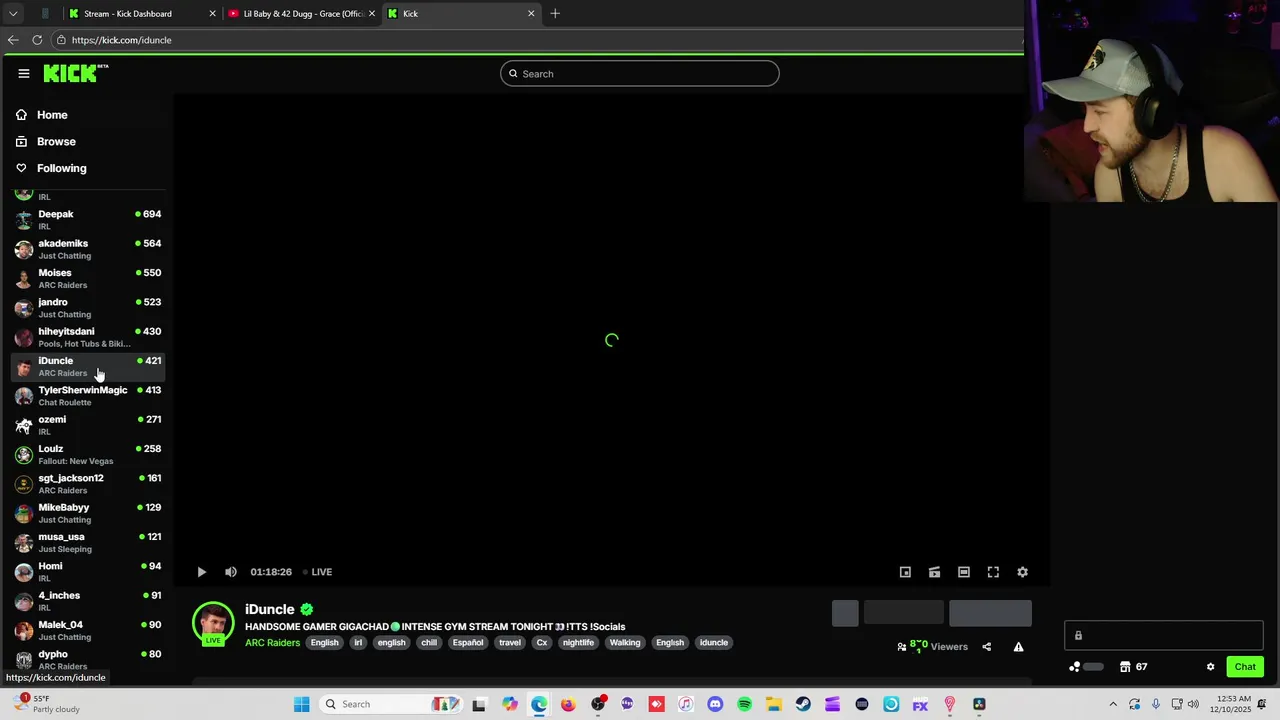The height and width of the screenshot is (720, 1280).
Task: Open musa_usa channel from sidebar
Action: pos(88,542)
